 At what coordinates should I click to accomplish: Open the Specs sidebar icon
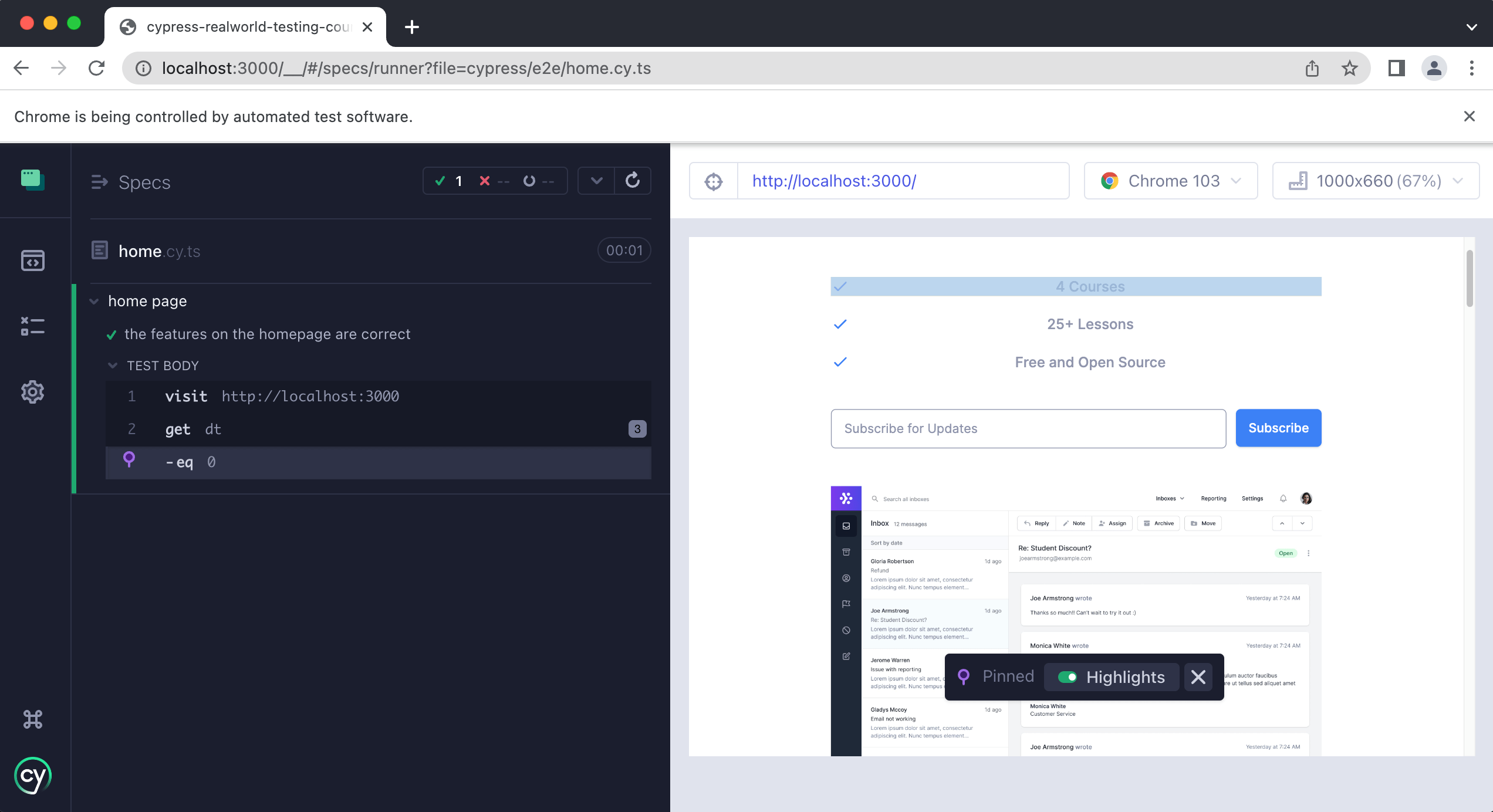pos(33,260)
